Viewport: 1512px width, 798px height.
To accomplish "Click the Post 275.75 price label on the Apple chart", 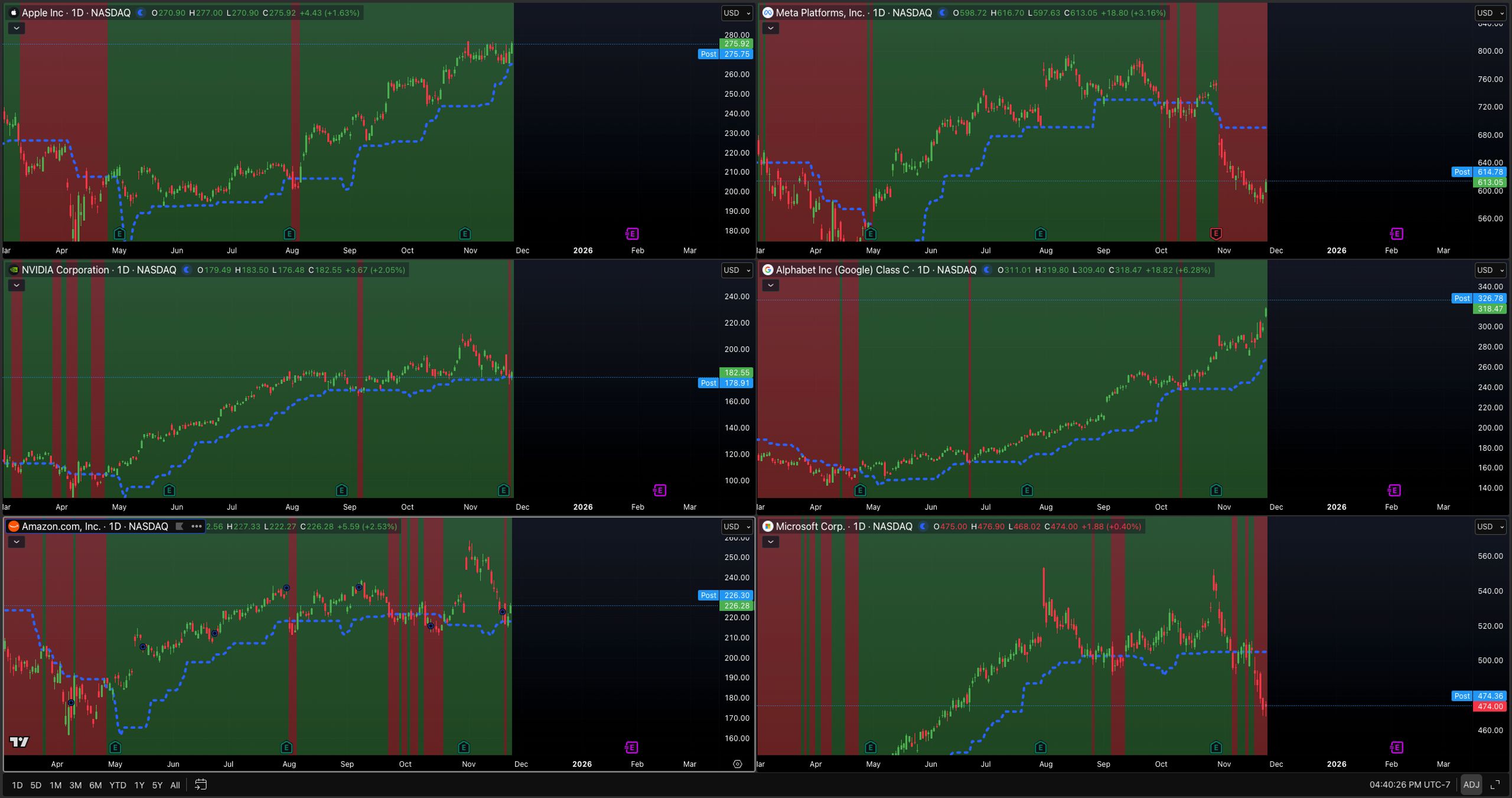I will [x=725, y=54].
